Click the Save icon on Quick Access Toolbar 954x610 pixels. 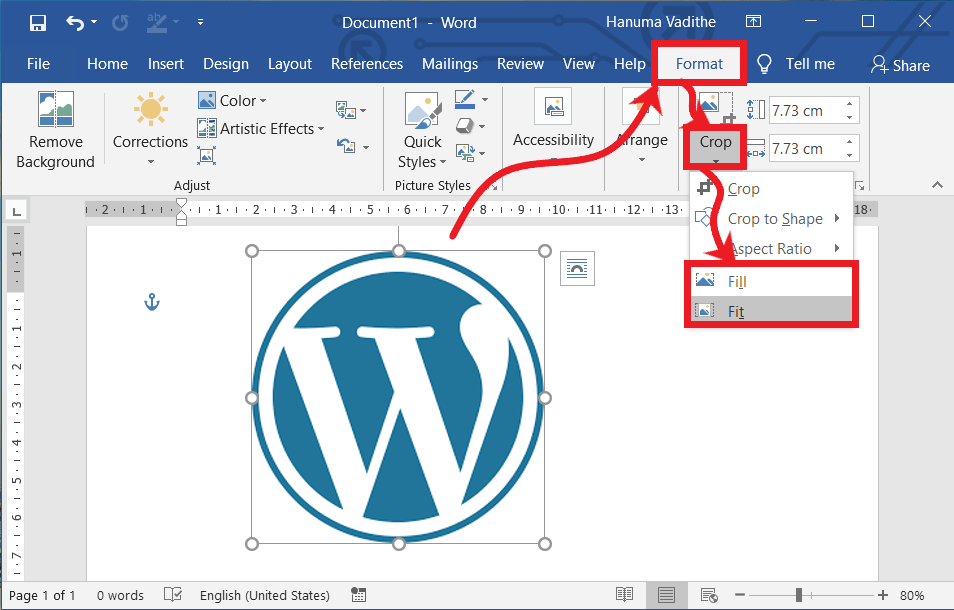(37, 21)
